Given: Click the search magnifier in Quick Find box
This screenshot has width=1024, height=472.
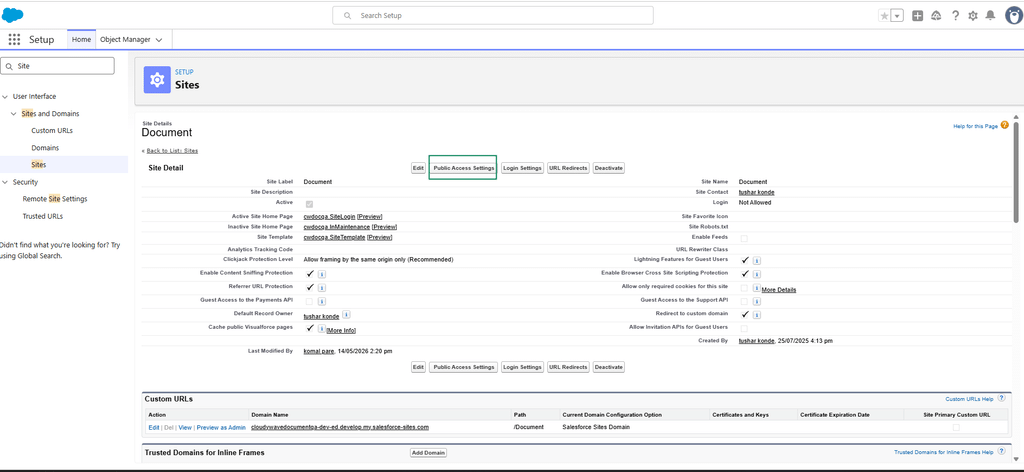Looking at the screenshot, I should tap(9, 66).
